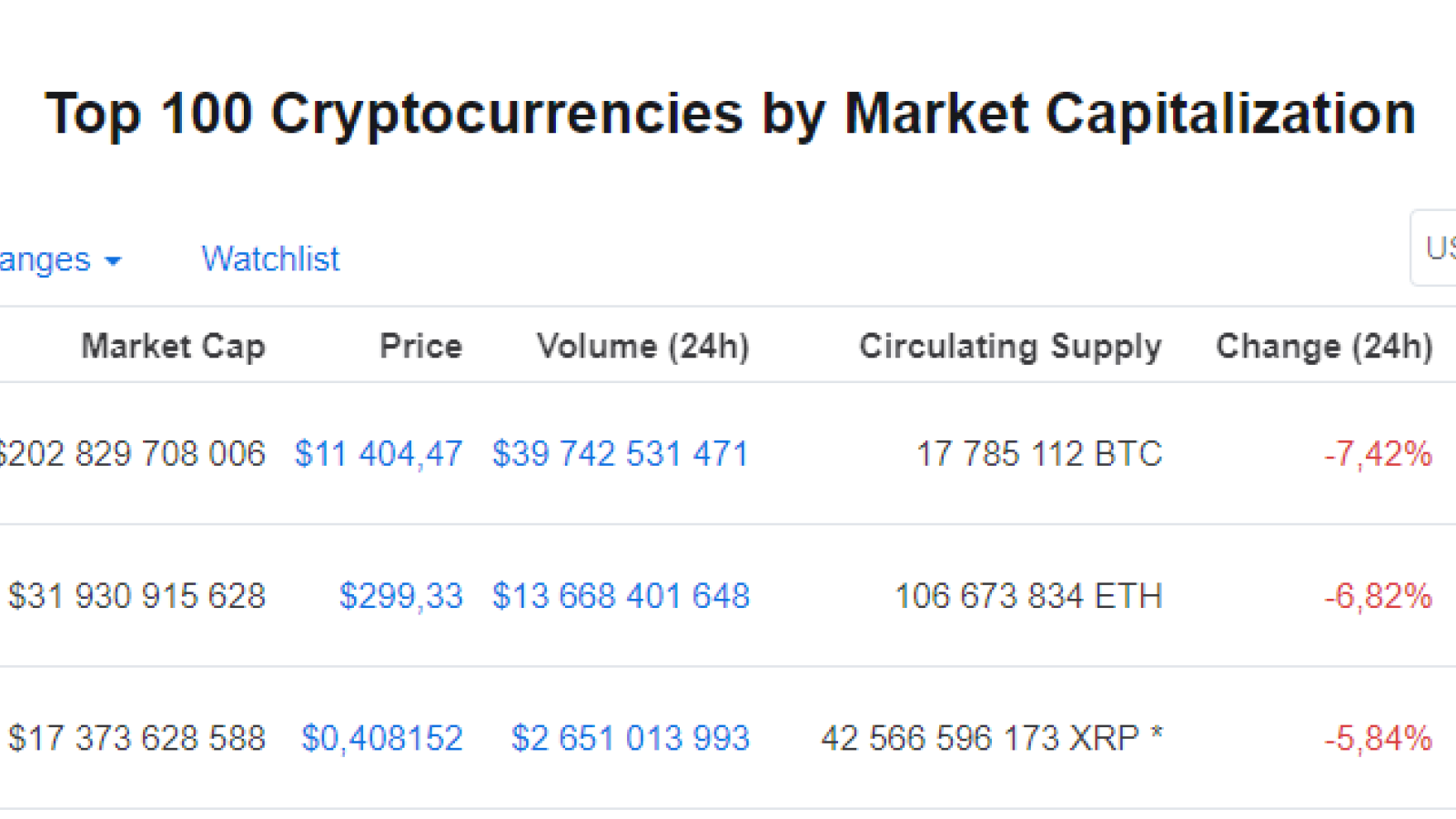
Task: Sort by Change (24h) column header
Action: [x=1325, y=347]
